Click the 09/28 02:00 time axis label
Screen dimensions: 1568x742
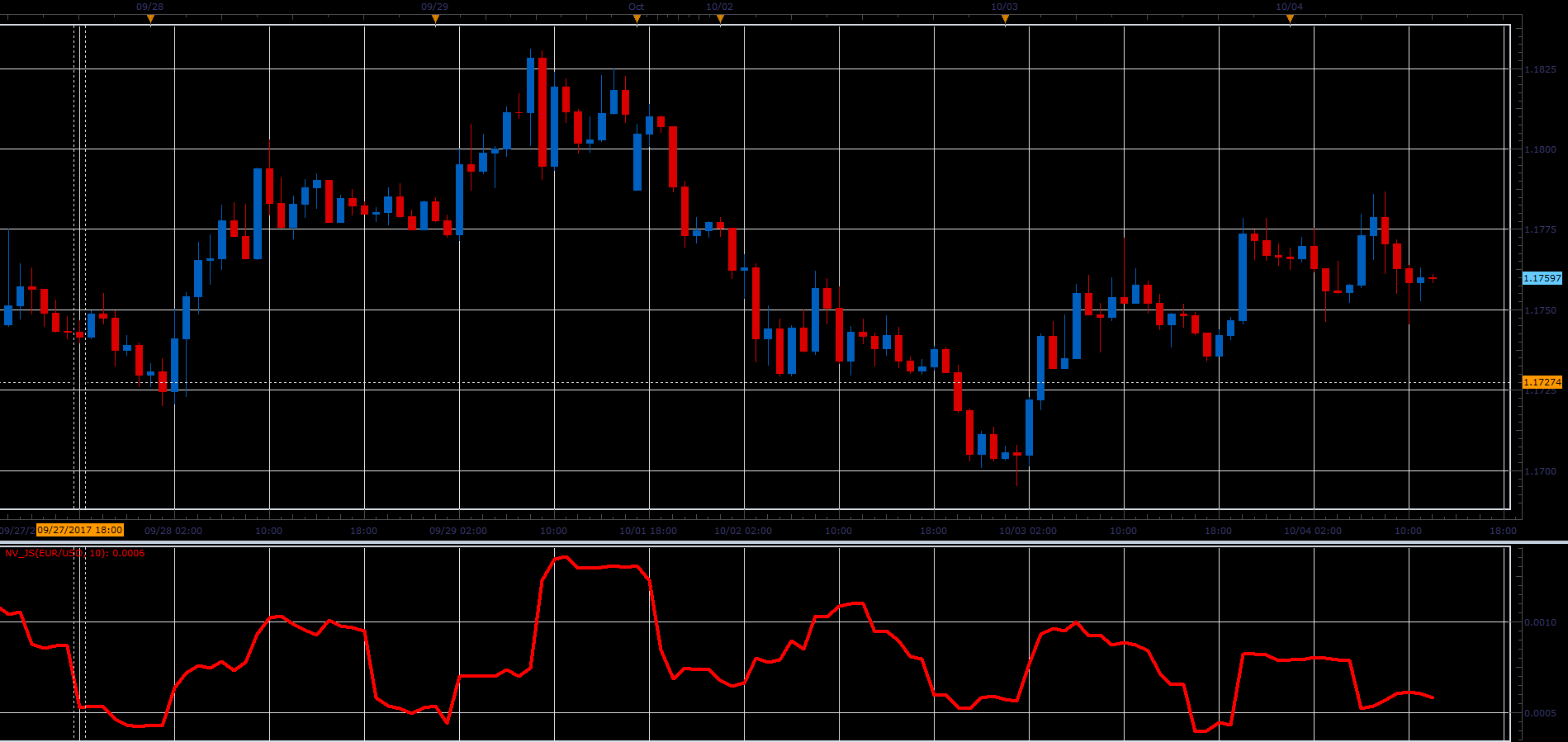(173, 531)
